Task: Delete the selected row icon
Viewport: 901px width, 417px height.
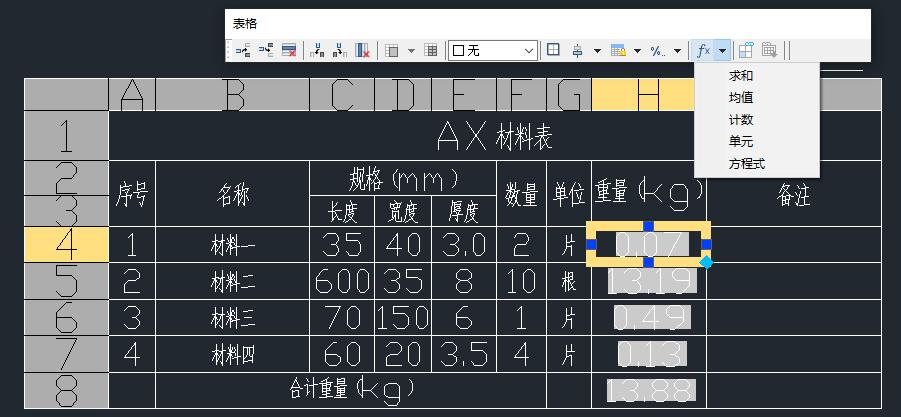Action: (289, 51)
